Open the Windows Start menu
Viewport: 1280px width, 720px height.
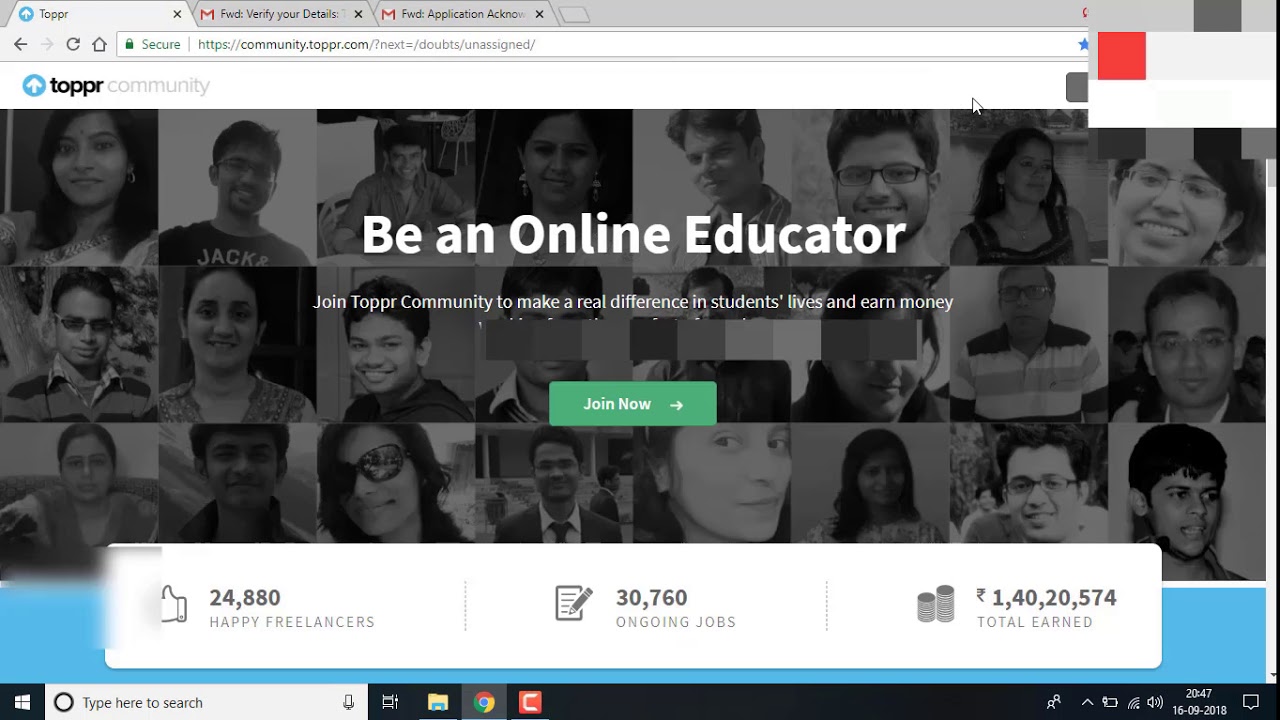pos(22,702)
